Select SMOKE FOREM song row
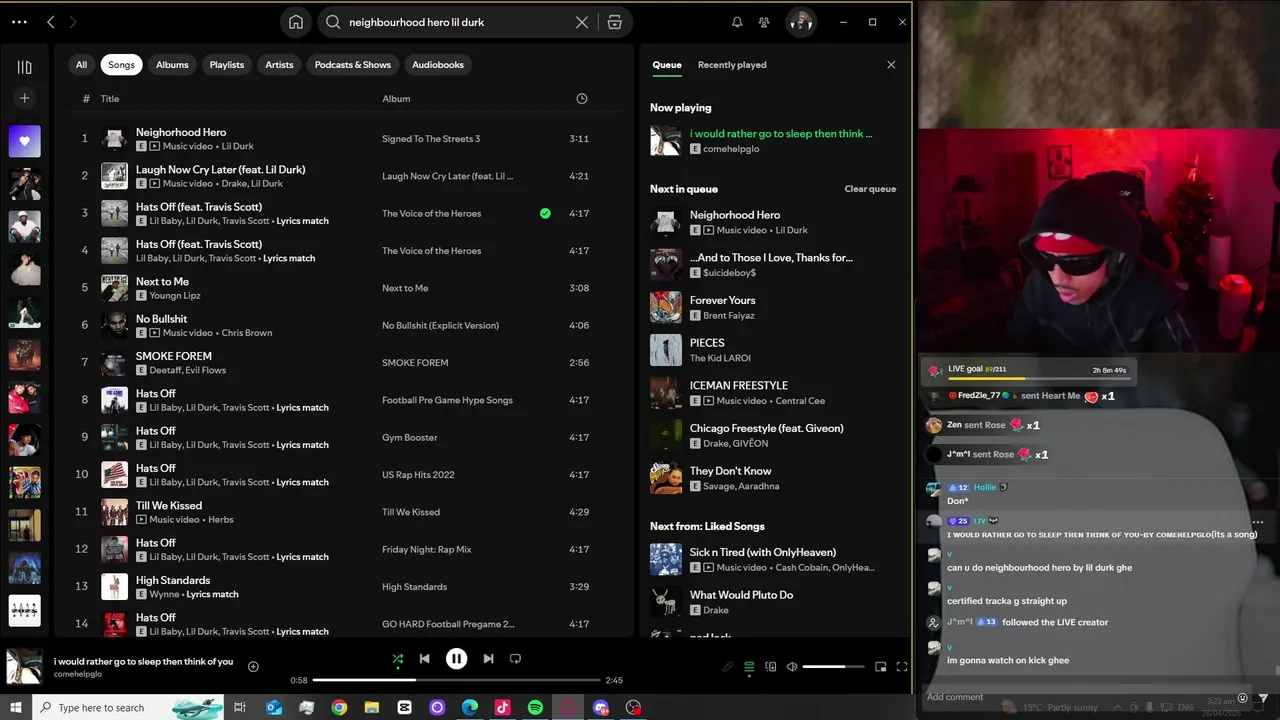 point(344,363)
